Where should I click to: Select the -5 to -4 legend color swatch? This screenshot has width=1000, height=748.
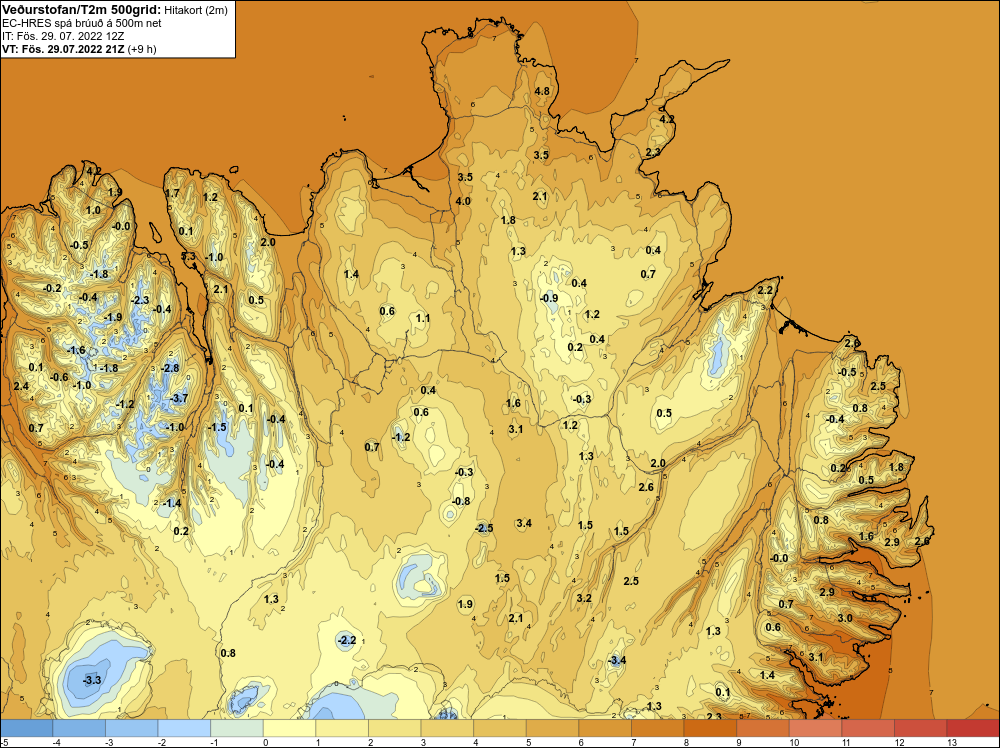(27, 728)
